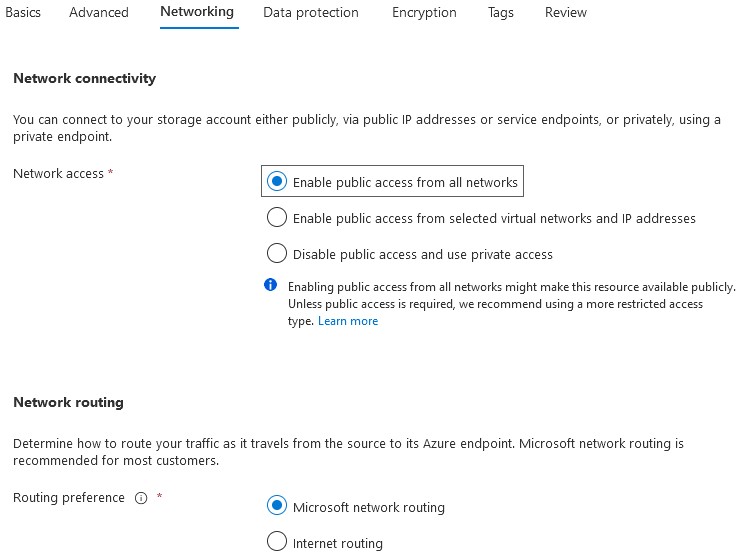The height and width of the screenshot is (558, 743).
Task: Click the Networking tab
Action: tap(197, 12)
